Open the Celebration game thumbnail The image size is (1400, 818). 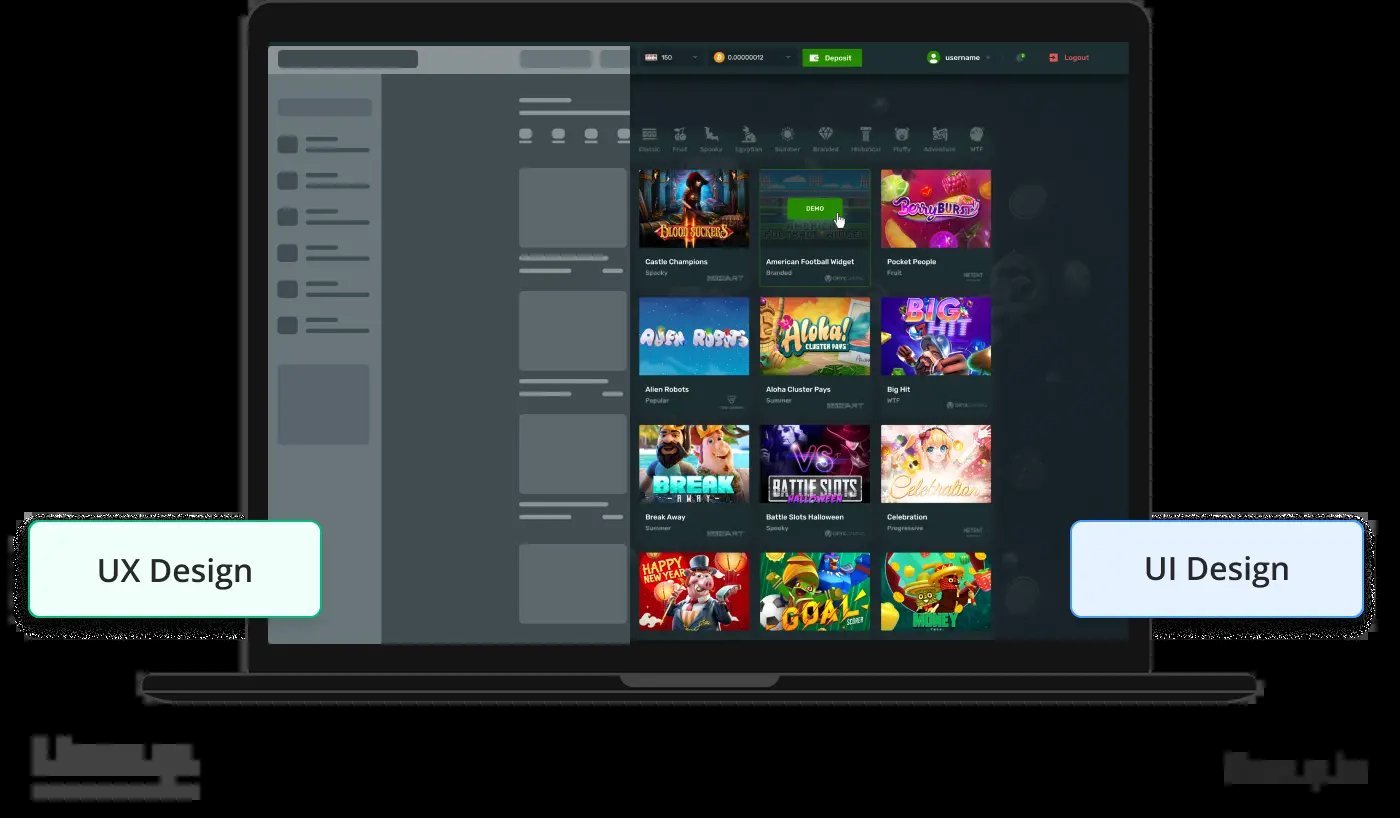936,464
